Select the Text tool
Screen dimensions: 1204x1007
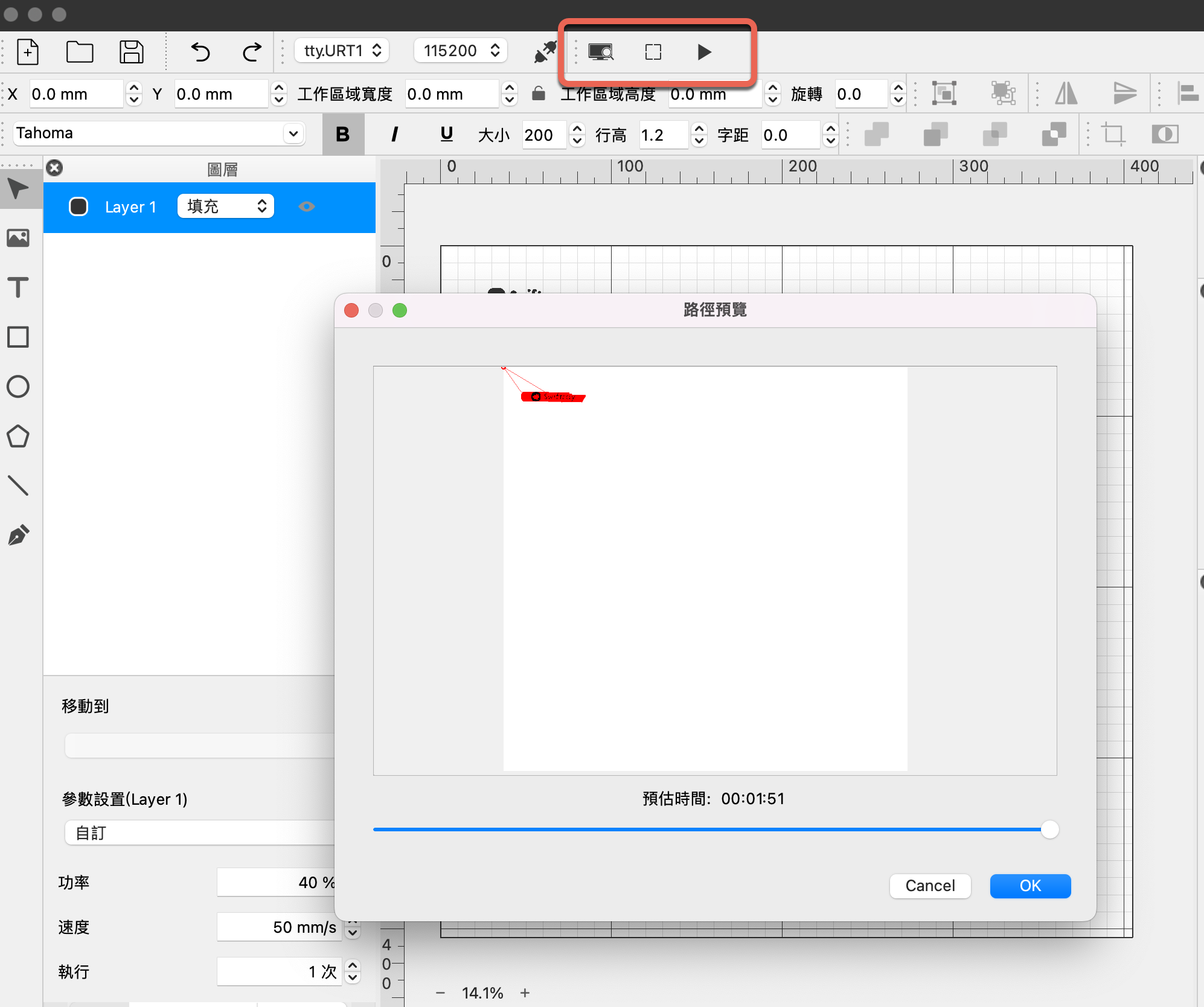point(18,287)
